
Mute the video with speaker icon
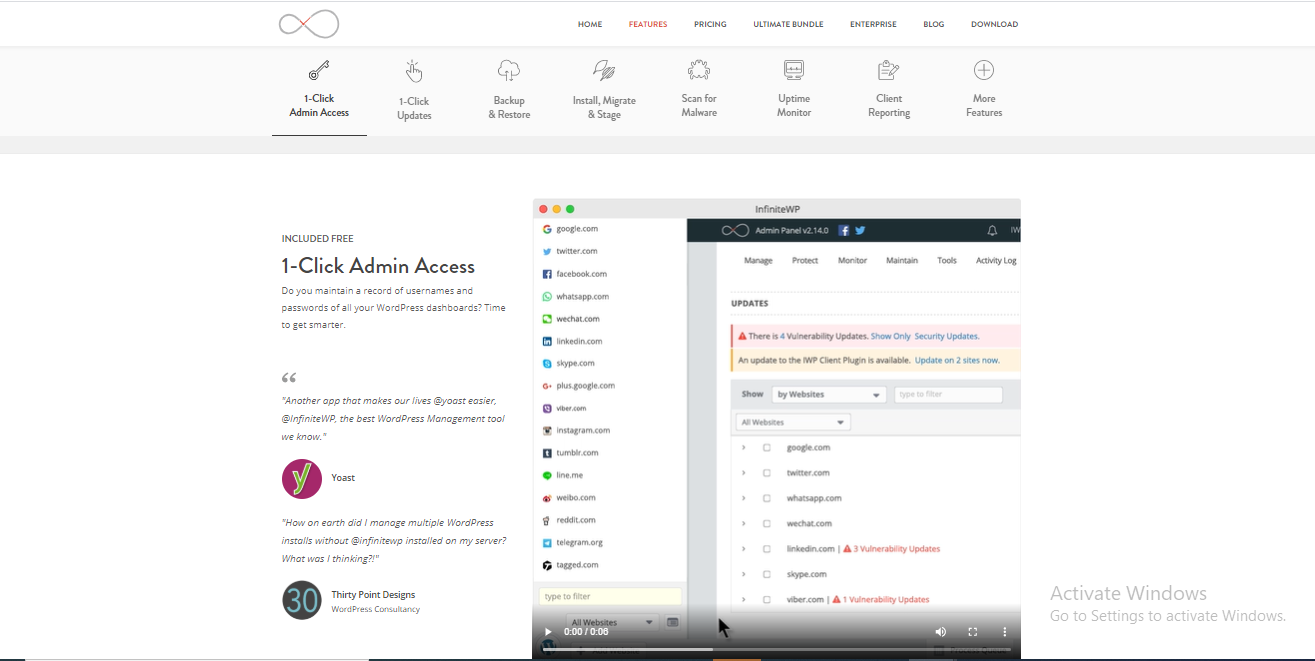(x=940, y=632)
